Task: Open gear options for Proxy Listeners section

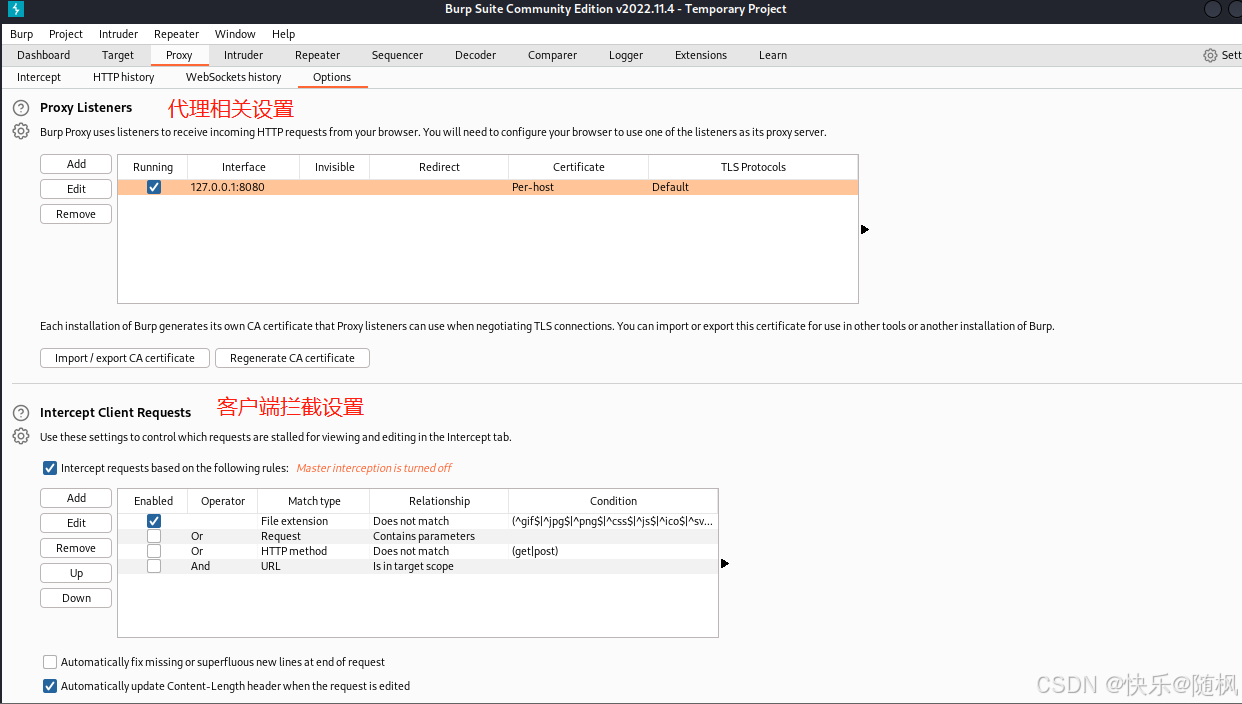Action: pos(20,131)
